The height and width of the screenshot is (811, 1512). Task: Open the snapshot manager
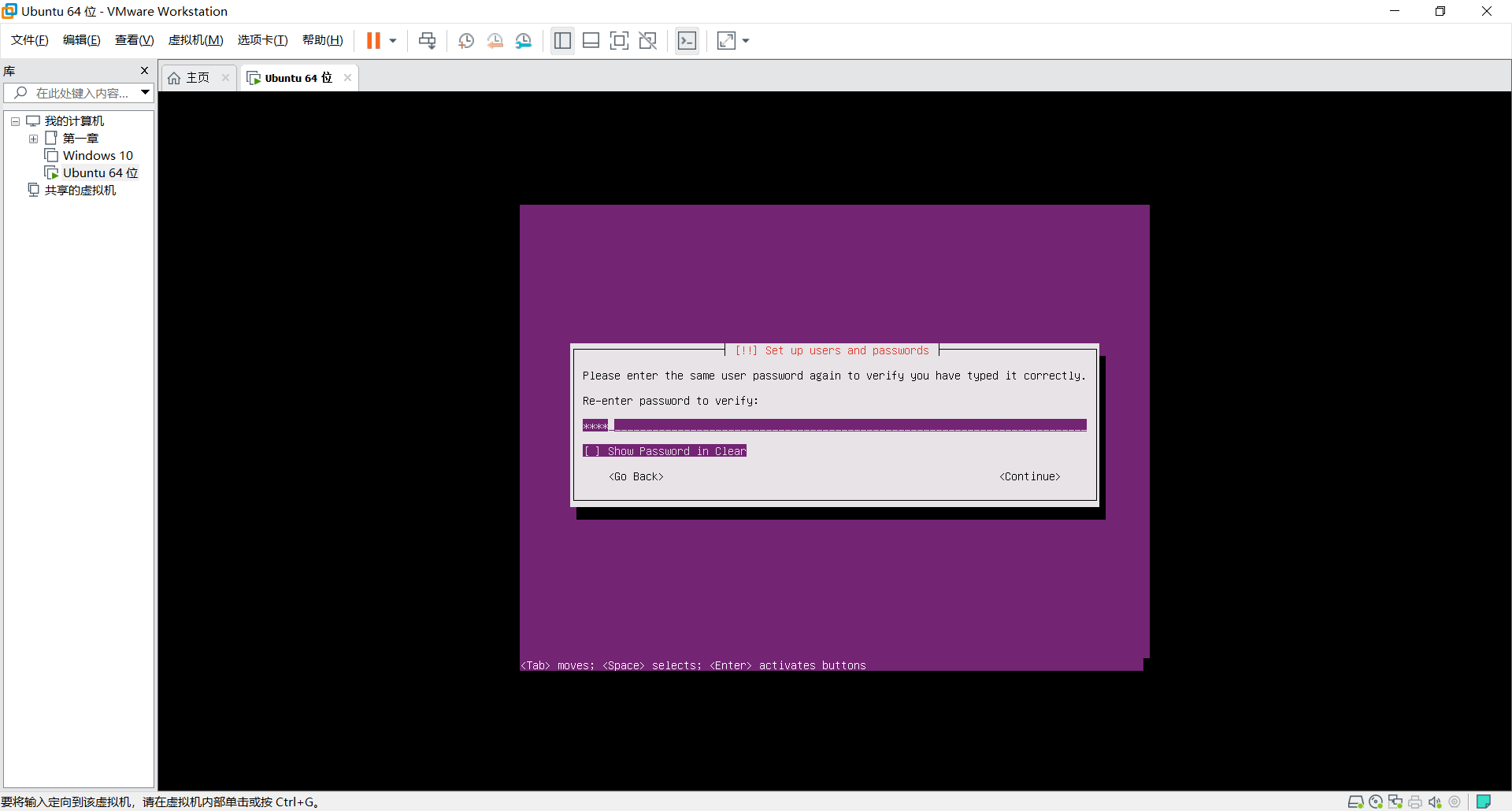point(524,41)
